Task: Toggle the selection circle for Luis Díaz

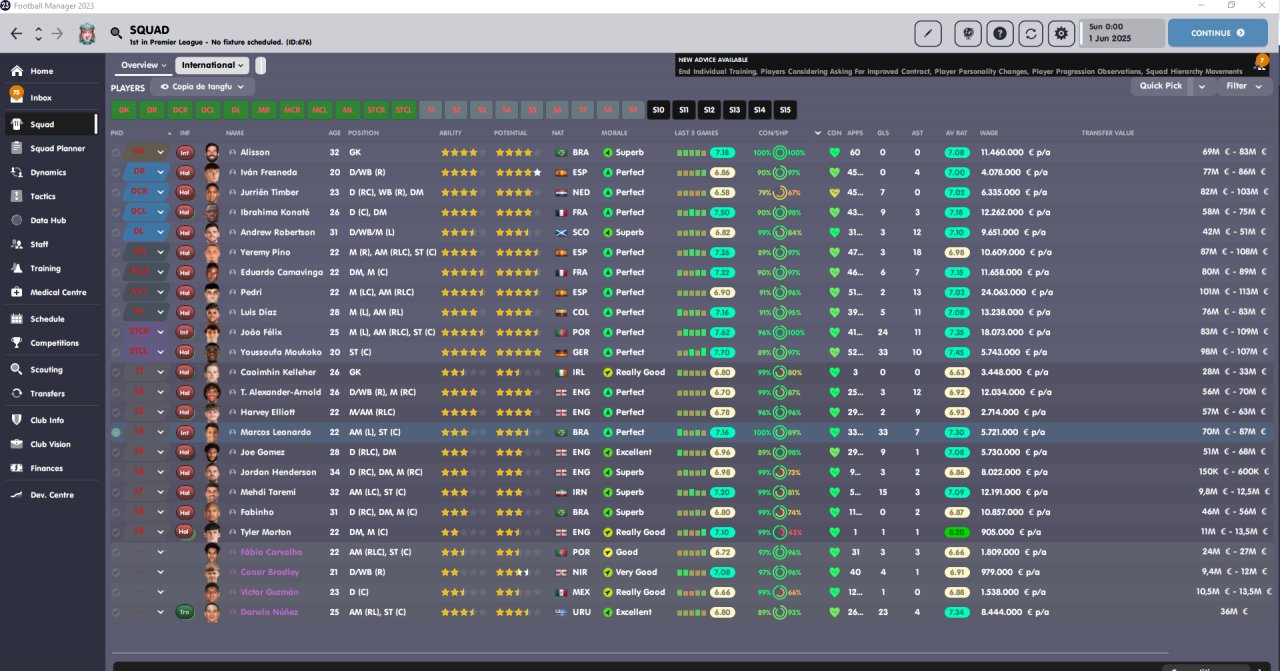Action: point(116,312)
